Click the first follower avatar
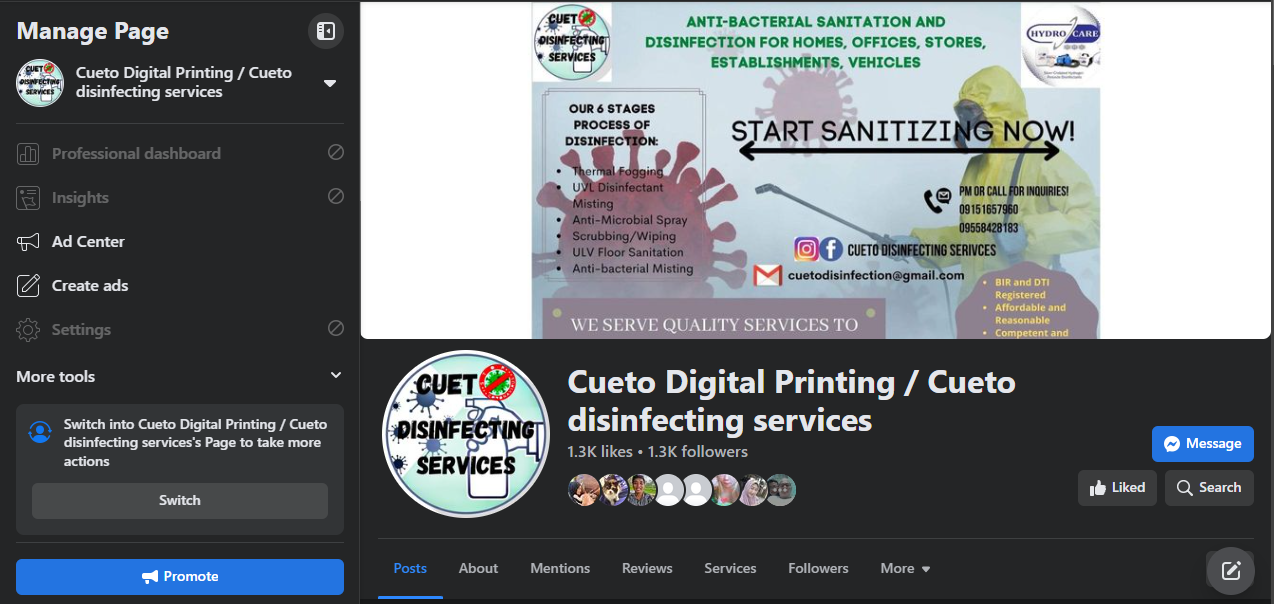 [583, 489]
